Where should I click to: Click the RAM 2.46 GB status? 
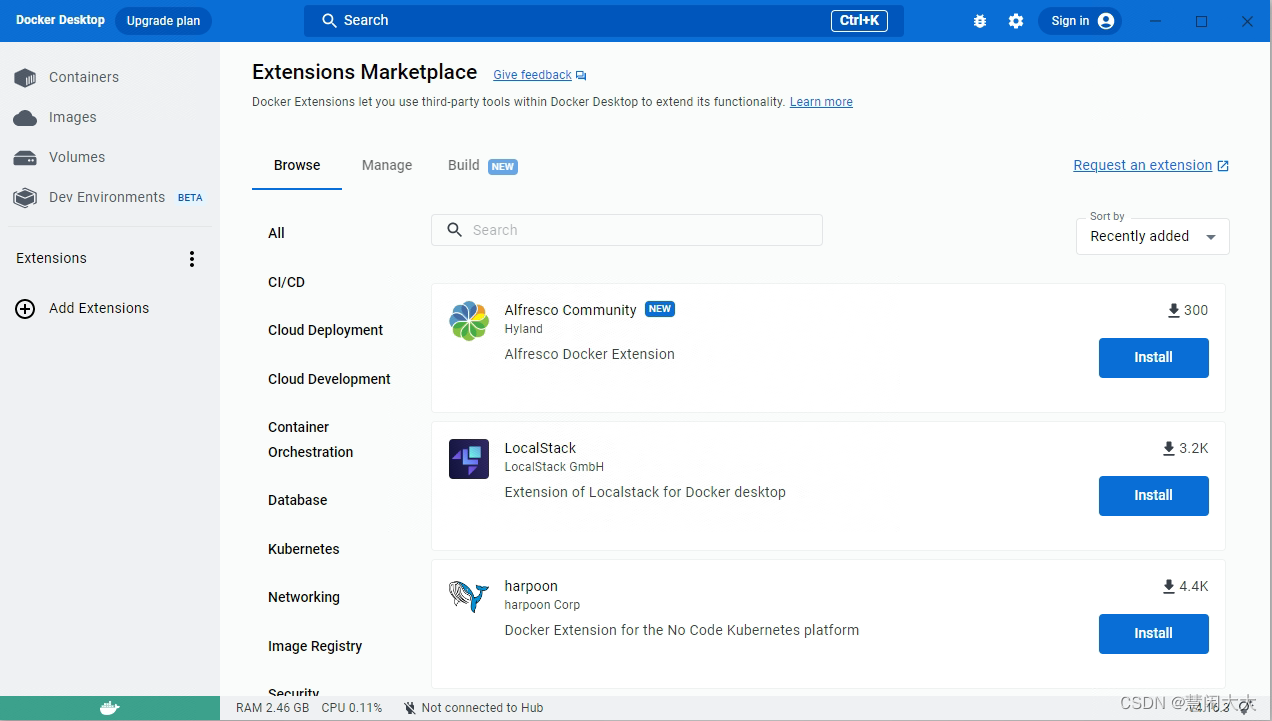tap(272, 708)
